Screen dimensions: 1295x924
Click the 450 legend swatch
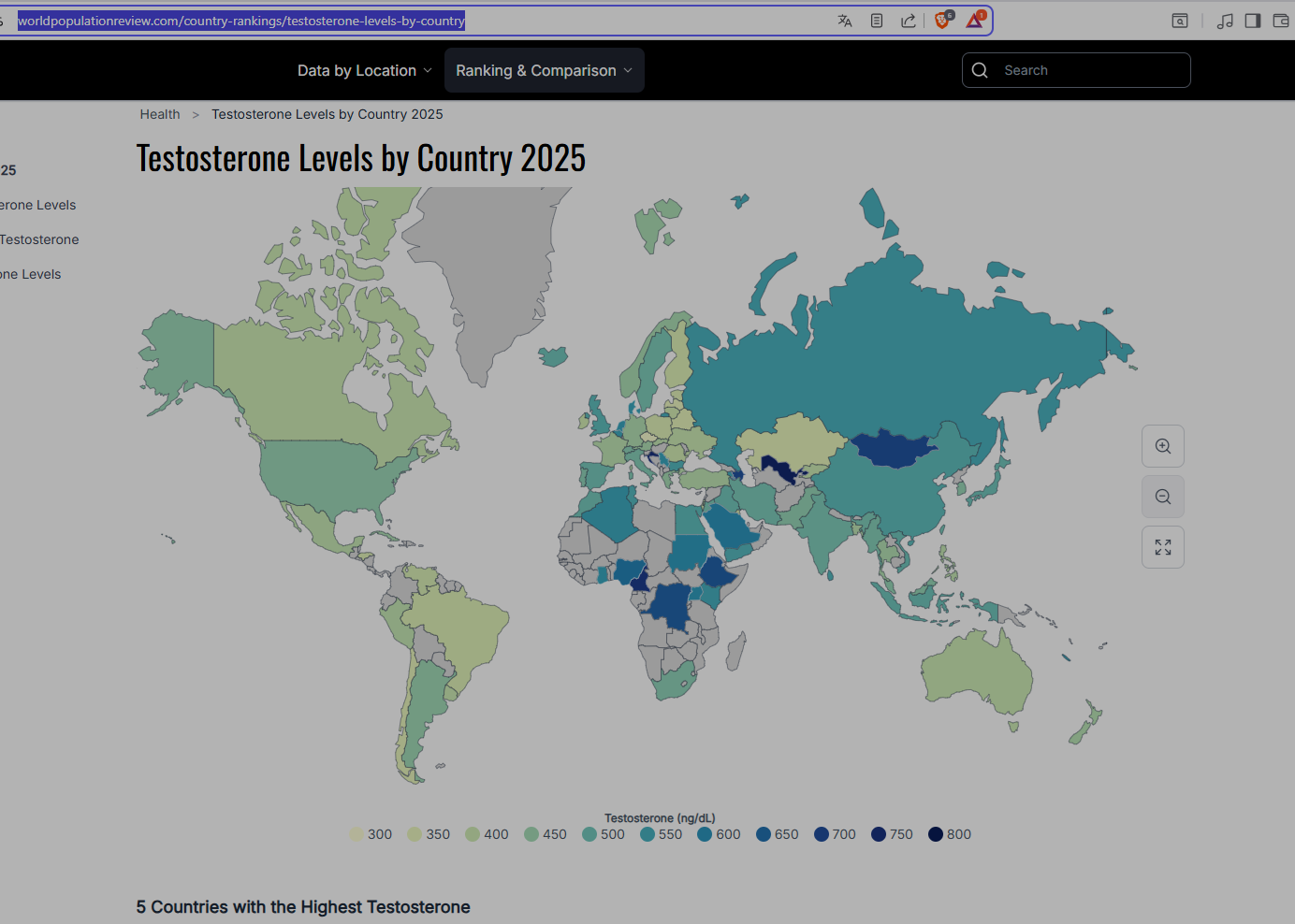531,834
